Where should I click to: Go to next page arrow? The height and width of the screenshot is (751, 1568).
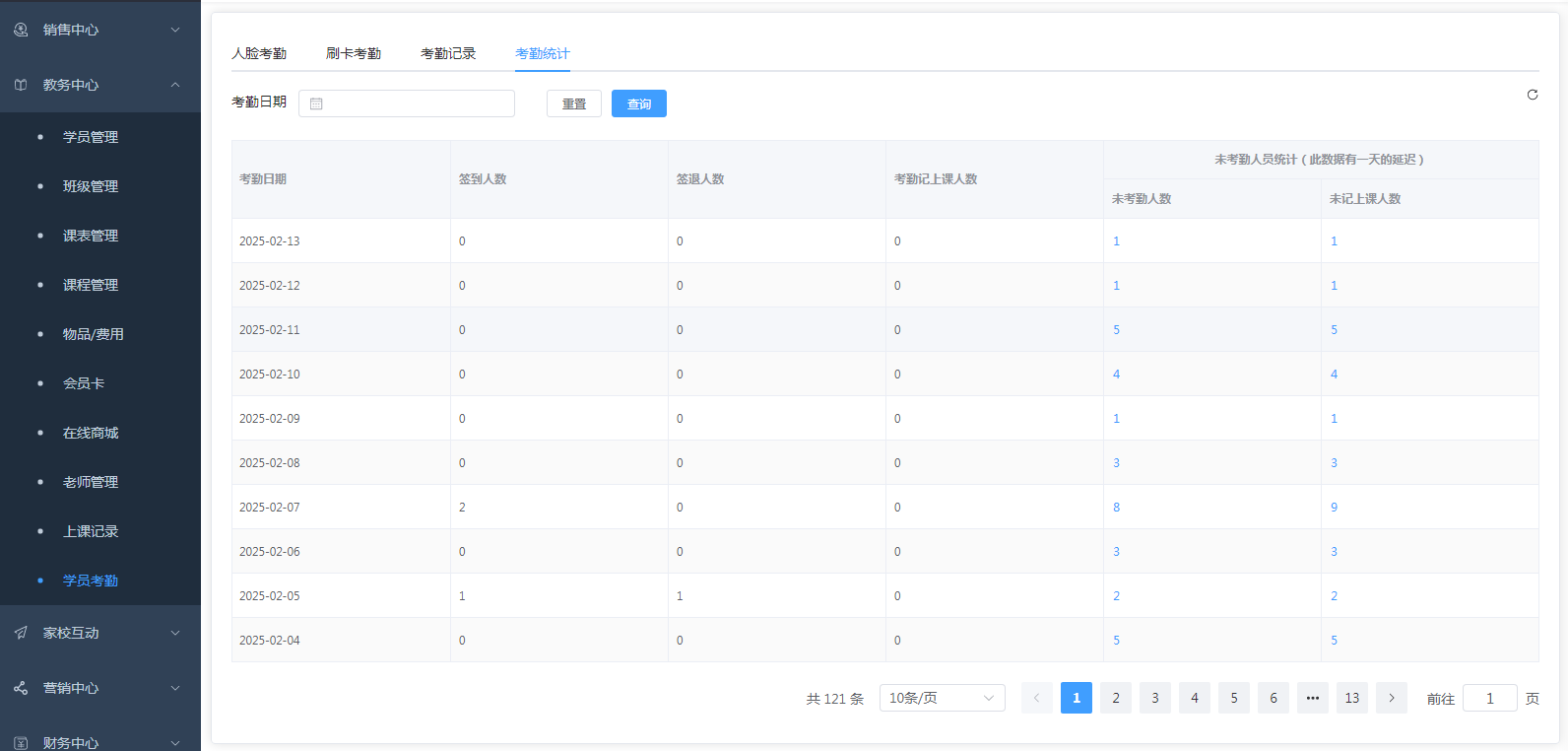coord(1392,698)
